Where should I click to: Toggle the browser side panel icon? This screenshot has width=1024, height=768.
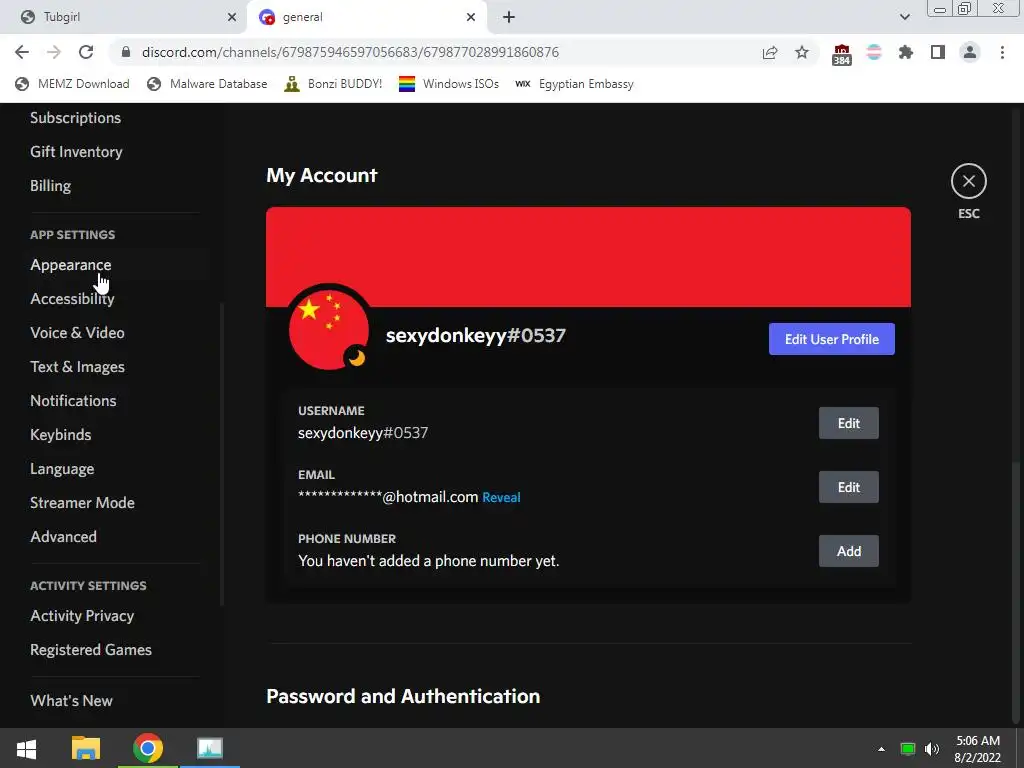[938, 52]
